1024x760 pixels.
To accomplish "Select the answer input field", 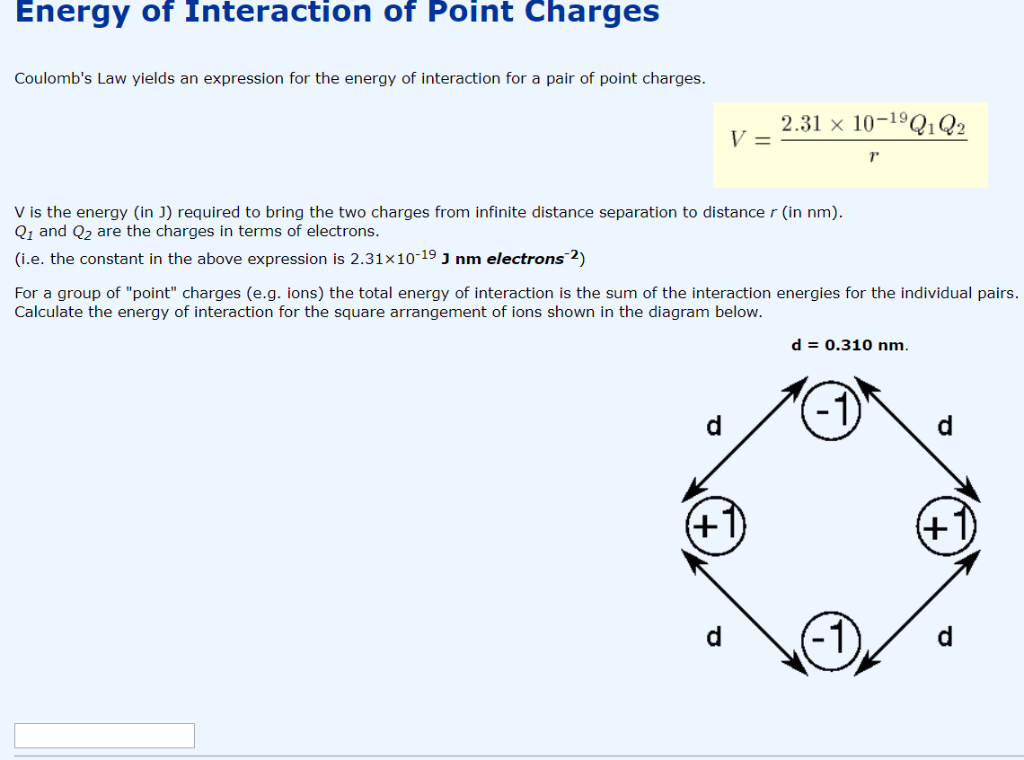I will click(104, 735).
